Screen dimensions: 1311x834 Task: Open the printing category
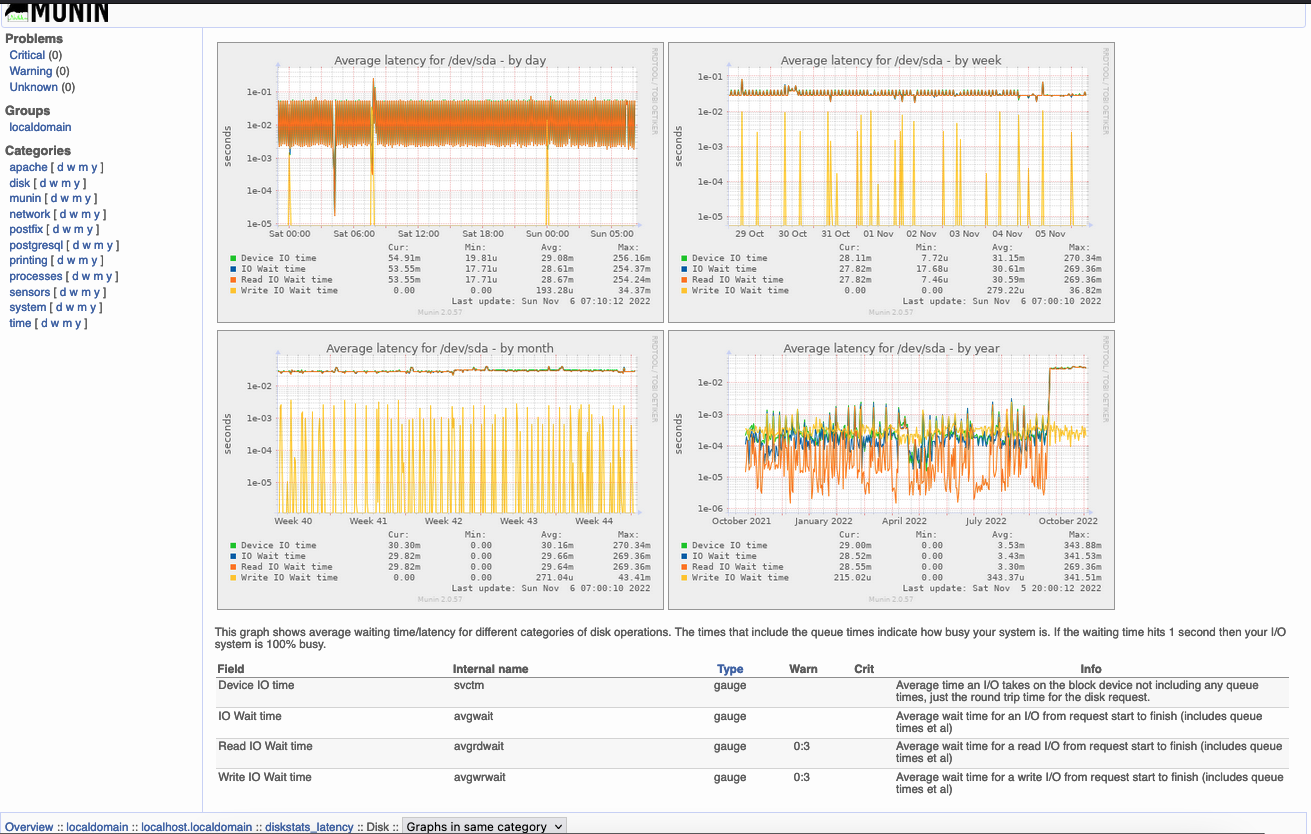click(x=28, y=261)
